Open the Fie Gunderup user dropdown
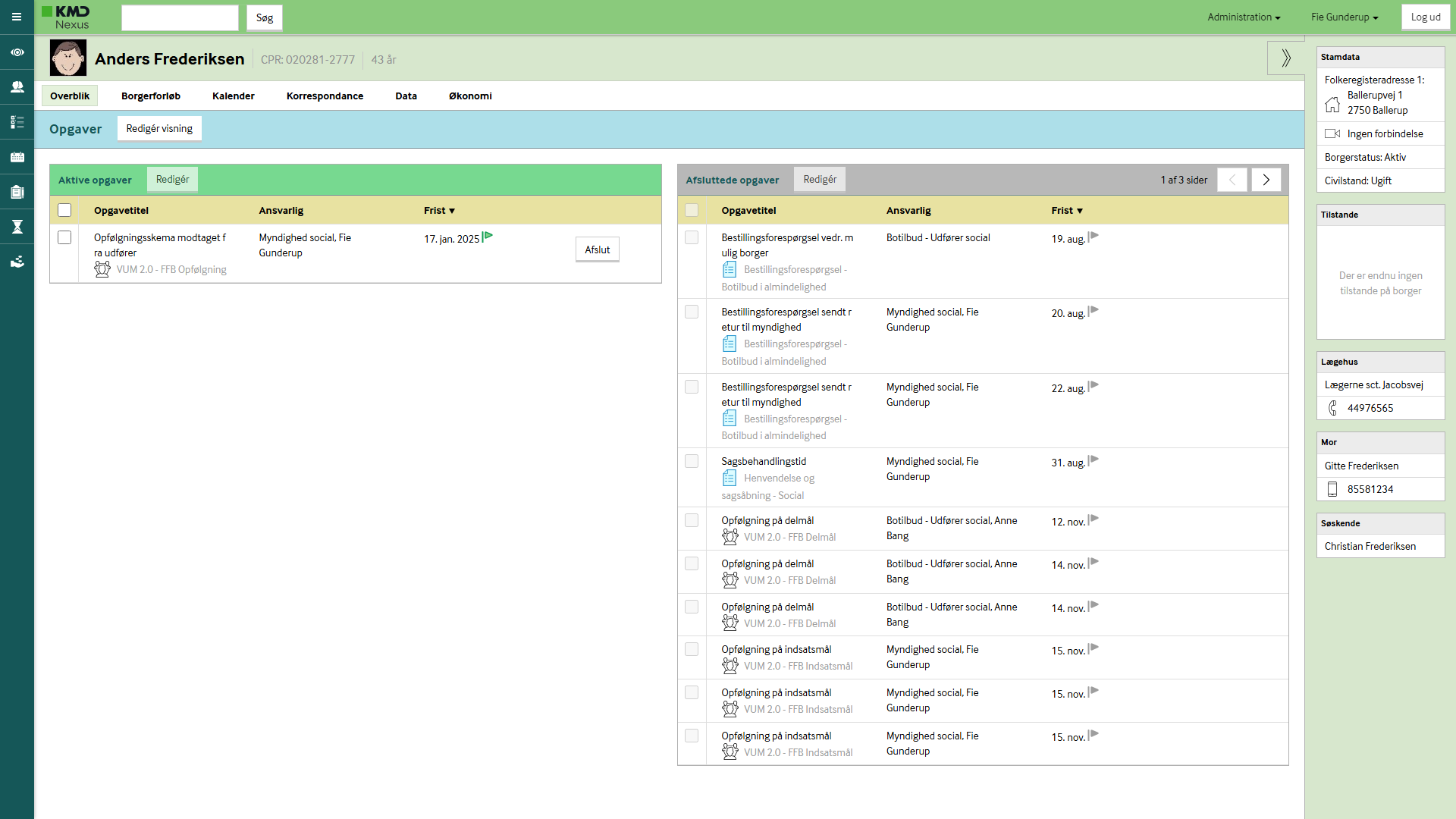The image size is (1456, 819). point(1345,17)
